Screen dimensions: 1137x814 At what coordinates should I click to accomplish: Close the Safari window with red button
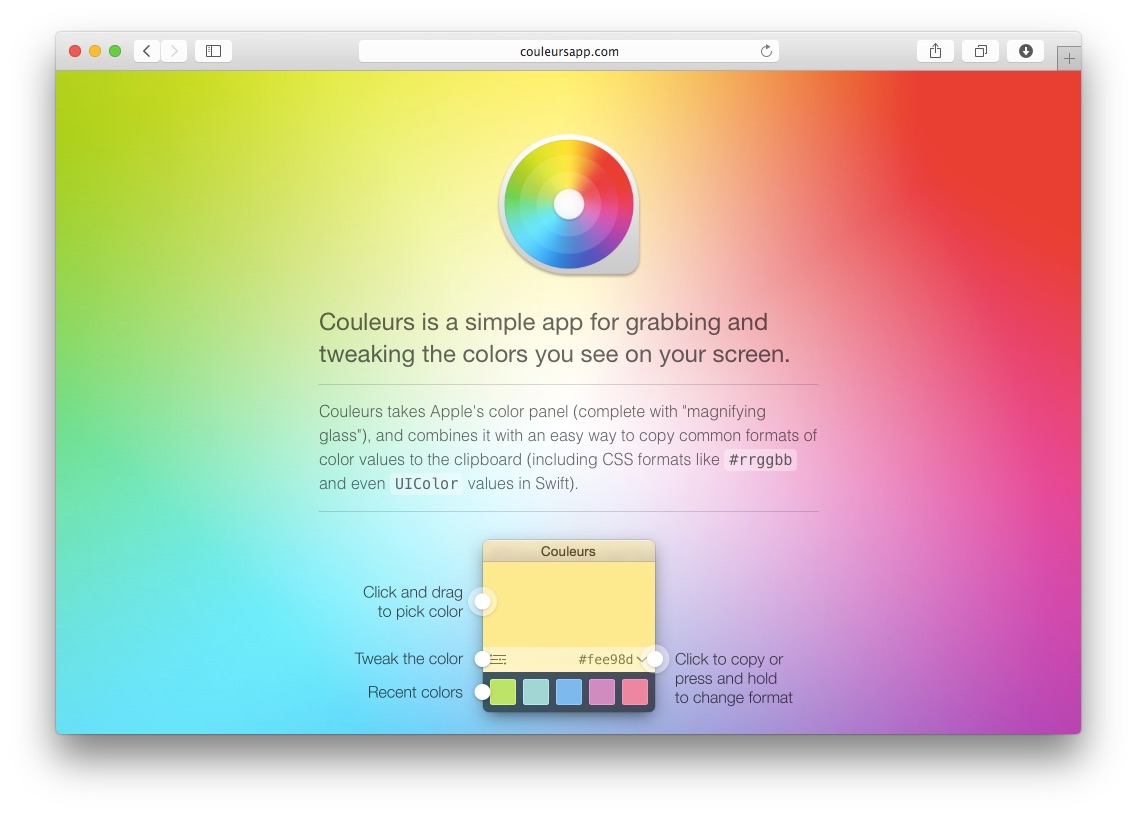point(75,51)
